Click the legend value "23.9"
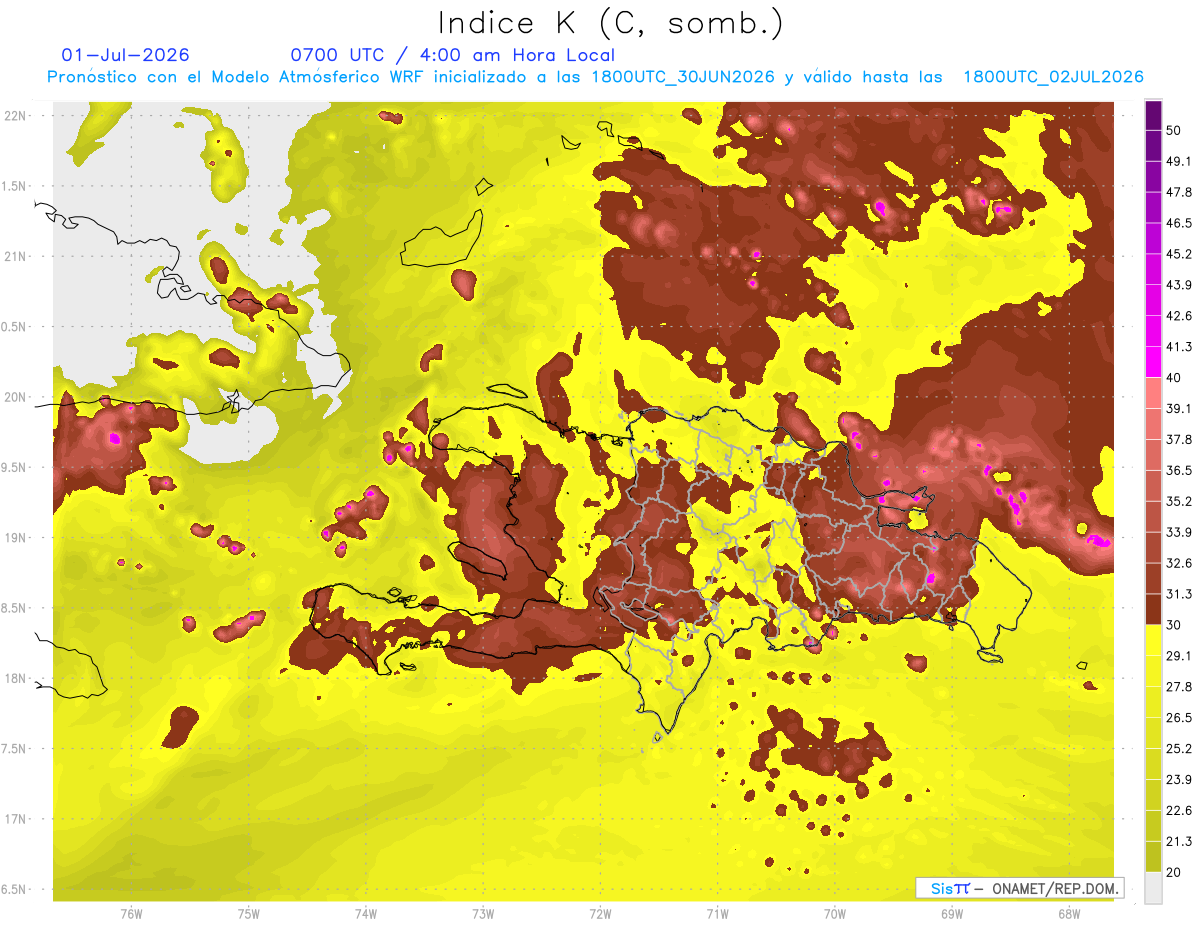1200x927 pixels. click(x=1179, y=779)
